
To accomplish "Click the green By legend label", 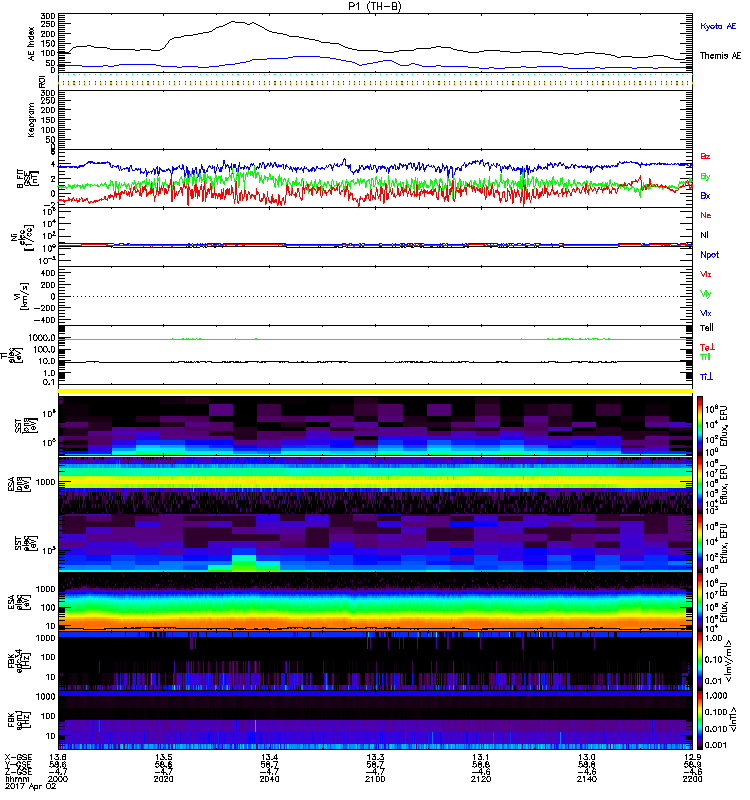I will 705,177.
